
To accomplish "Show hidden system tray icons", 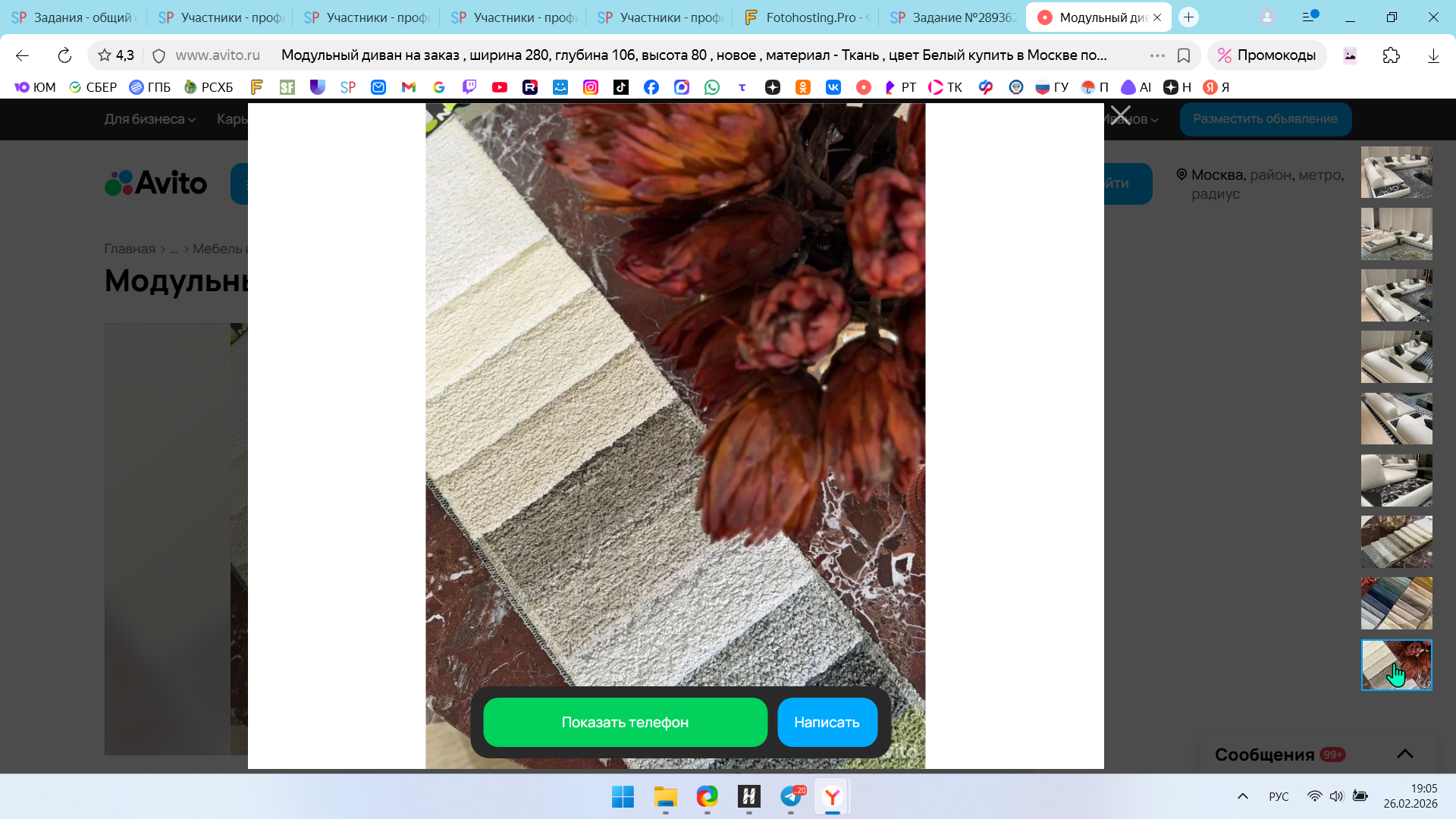I will tap(1242, 796).
